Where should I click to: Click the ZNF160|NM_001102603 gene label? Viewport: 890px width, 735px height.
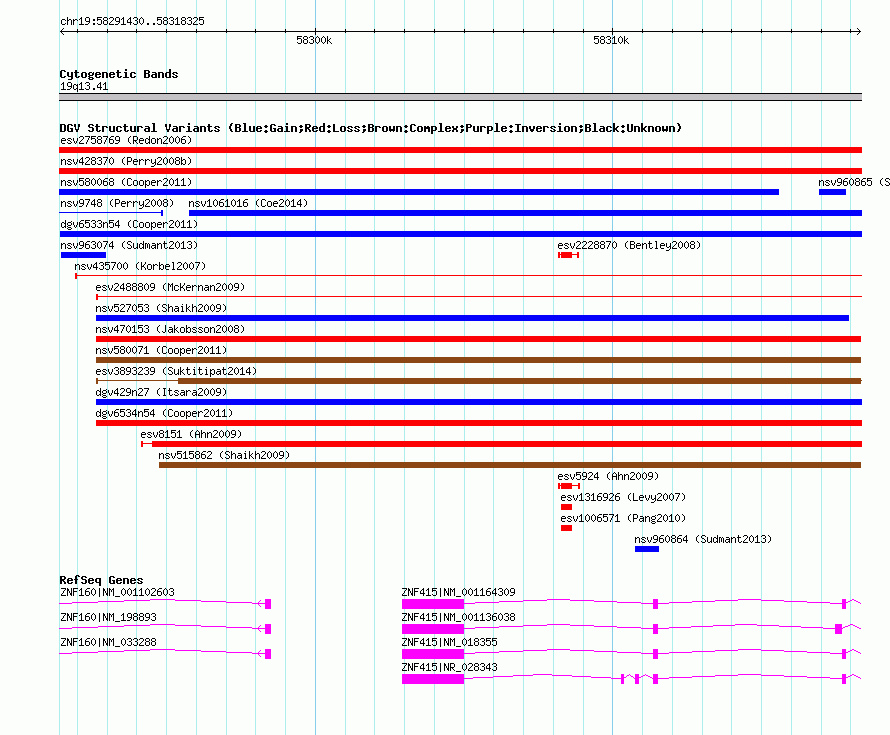117,592
